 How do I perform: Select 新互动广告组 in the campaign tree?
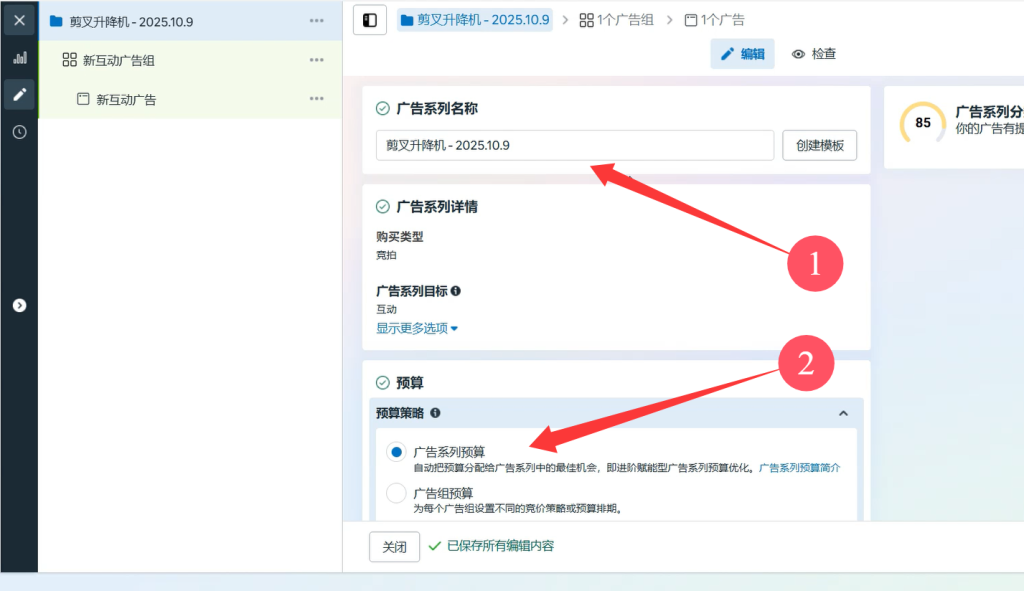point(118,60)
